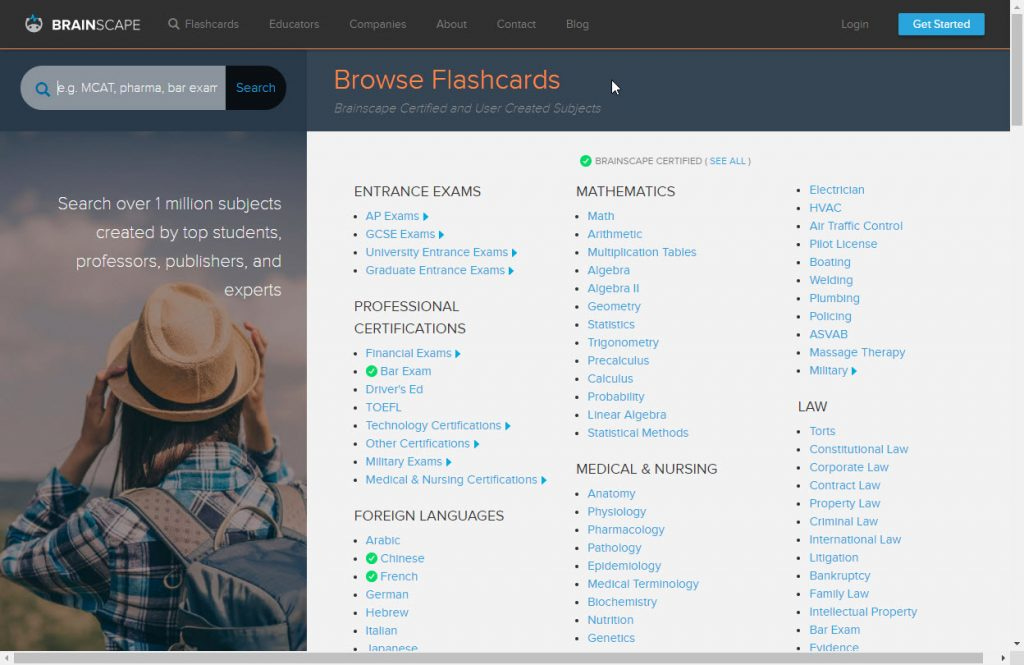1024x665 pixels.
Task: Open the Multiplication Tables link
Action: tap(641, 252)
